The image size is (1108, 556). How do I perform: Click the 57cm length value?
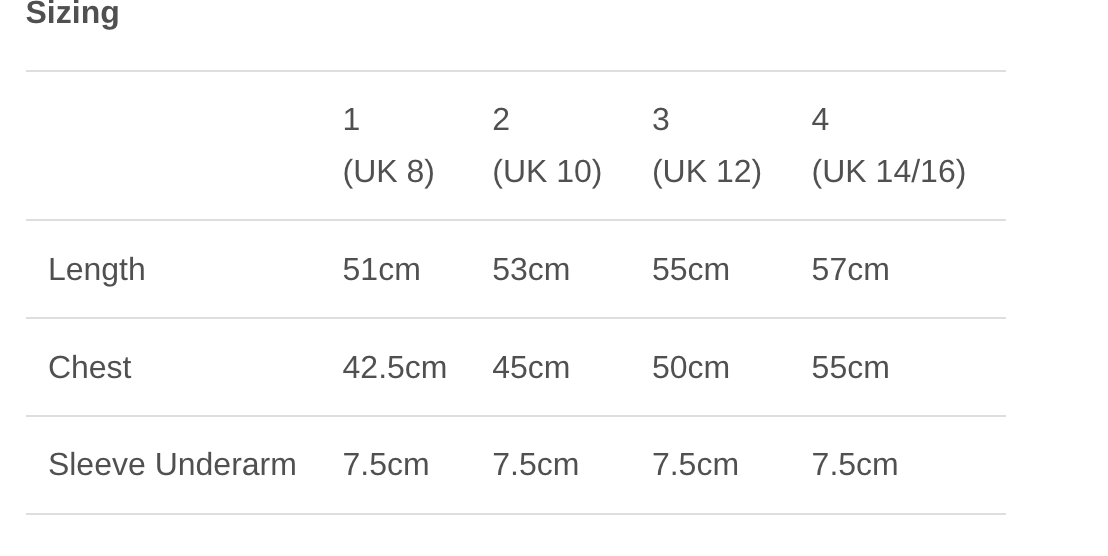850,270
